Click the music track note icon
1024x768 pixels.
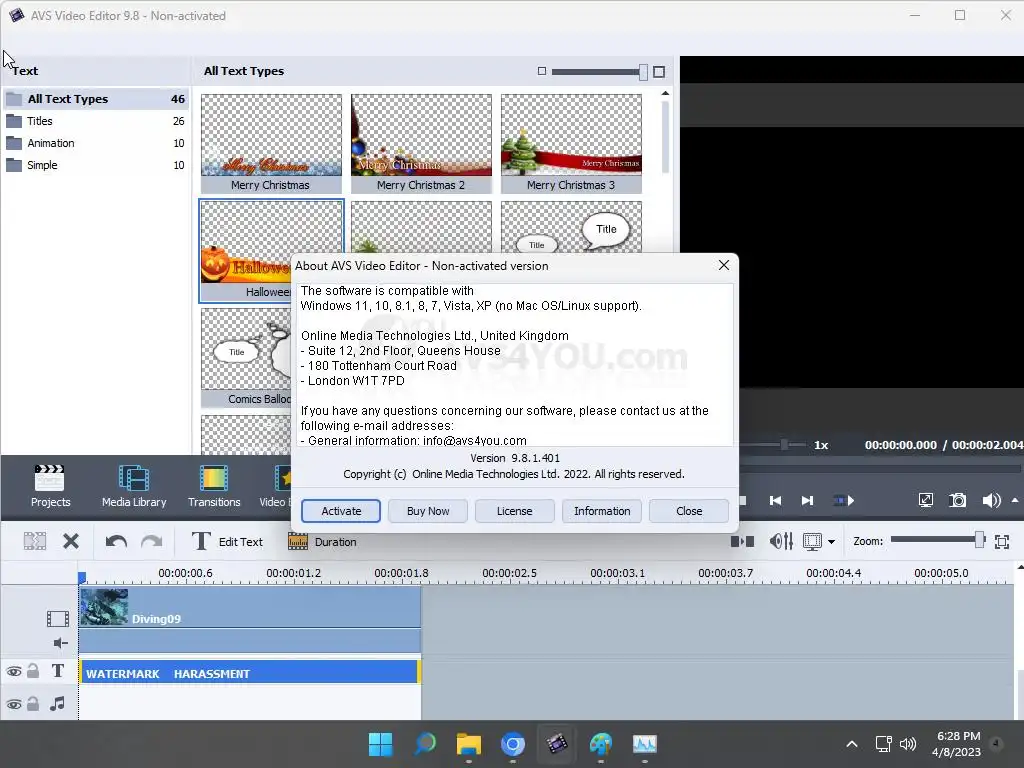tap(57, 703)
